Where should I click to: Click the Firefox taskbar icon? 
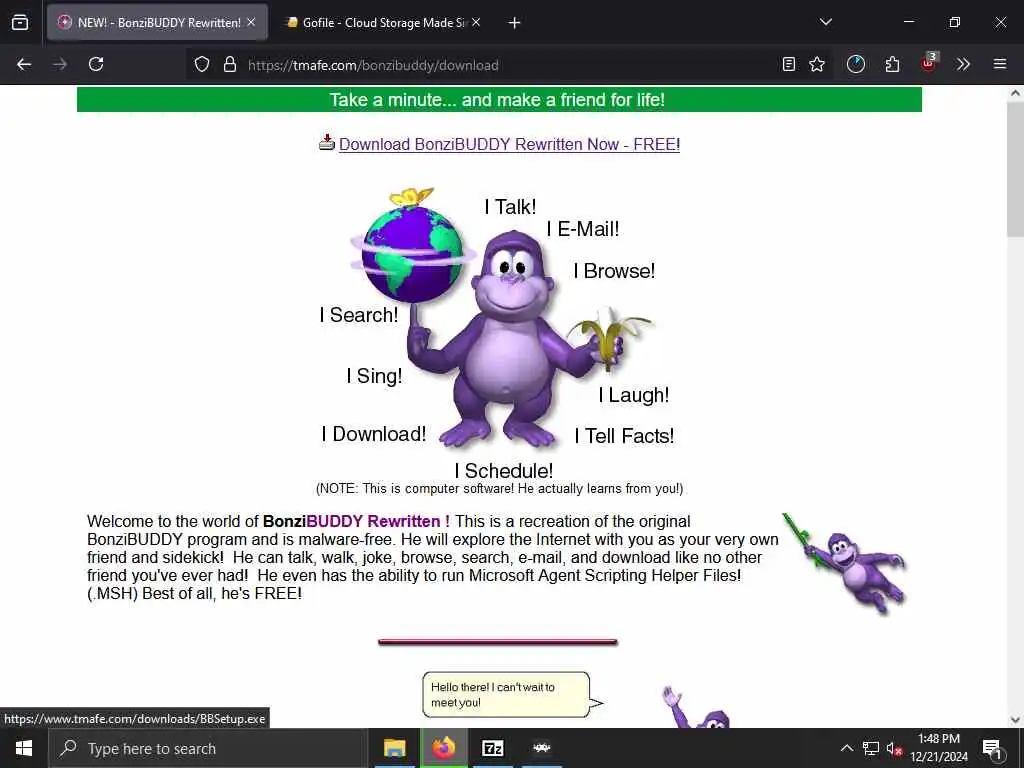(443, 748)
